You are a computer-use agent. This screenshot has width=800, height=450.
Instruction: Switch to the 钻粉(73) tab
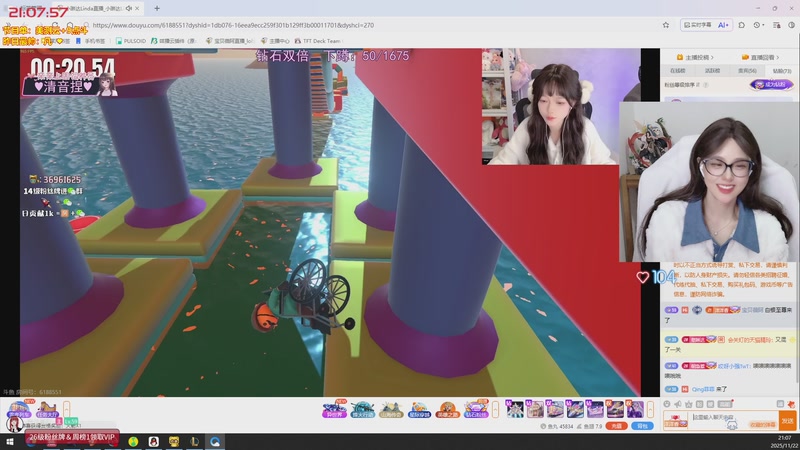pos(782,70)
